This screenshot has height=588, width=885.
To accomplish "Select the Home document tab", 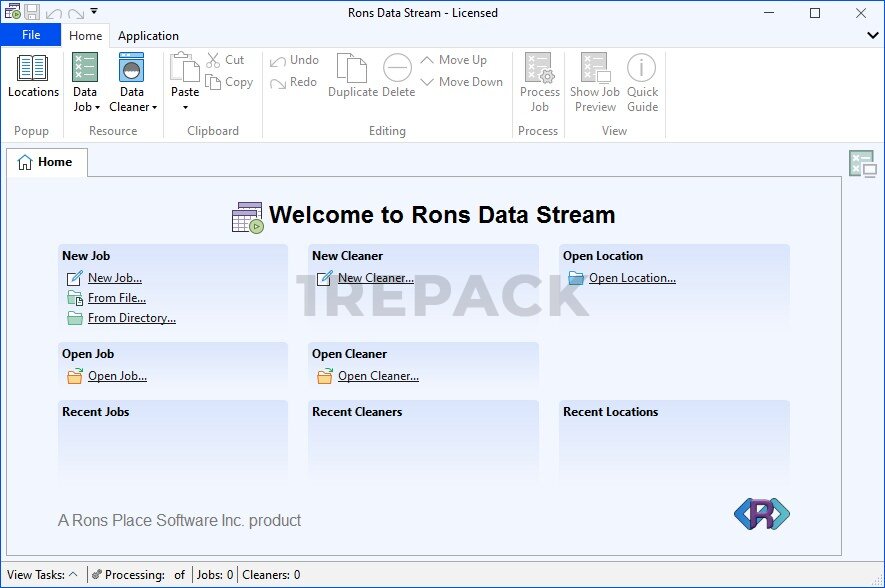I will click(x=46, y=162).
